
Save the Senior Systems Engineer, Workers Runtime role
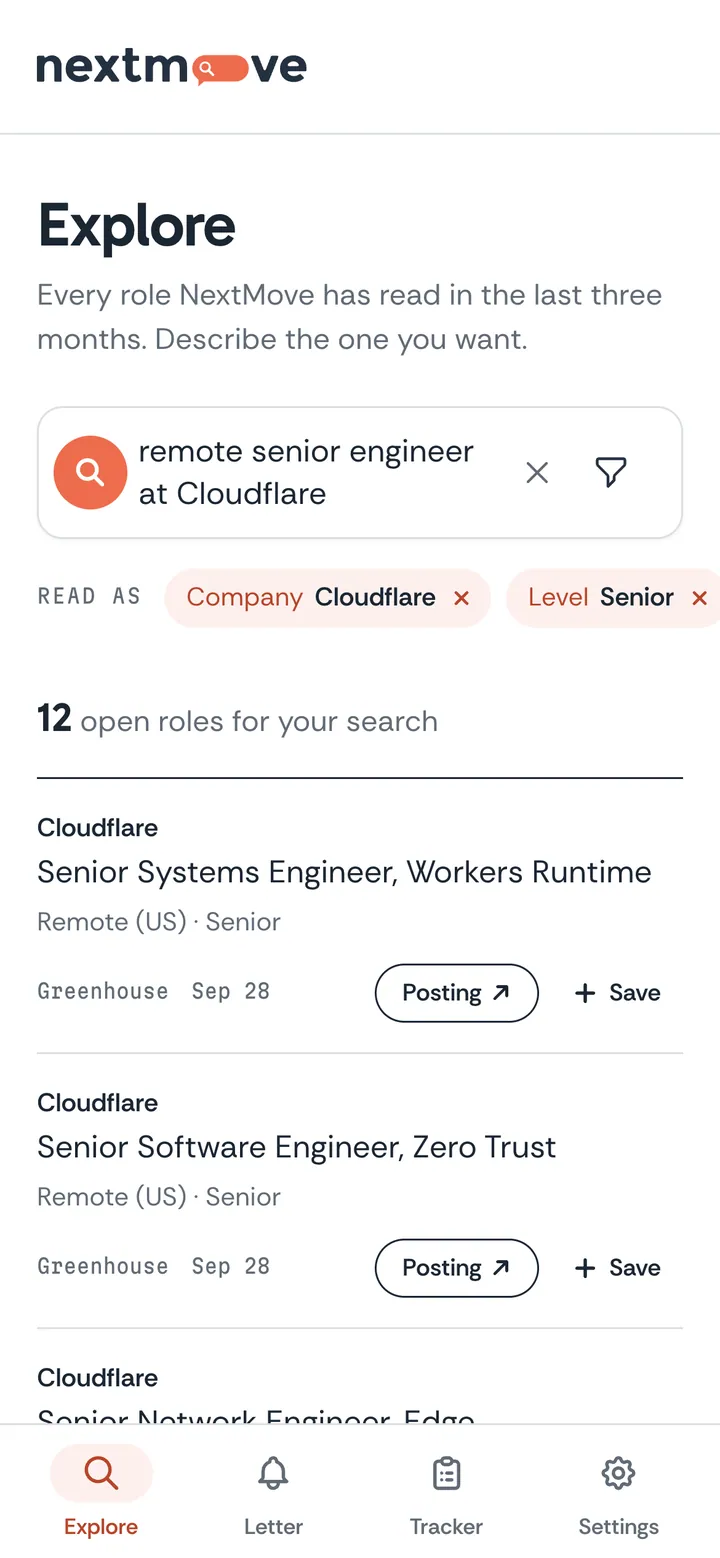618,993
